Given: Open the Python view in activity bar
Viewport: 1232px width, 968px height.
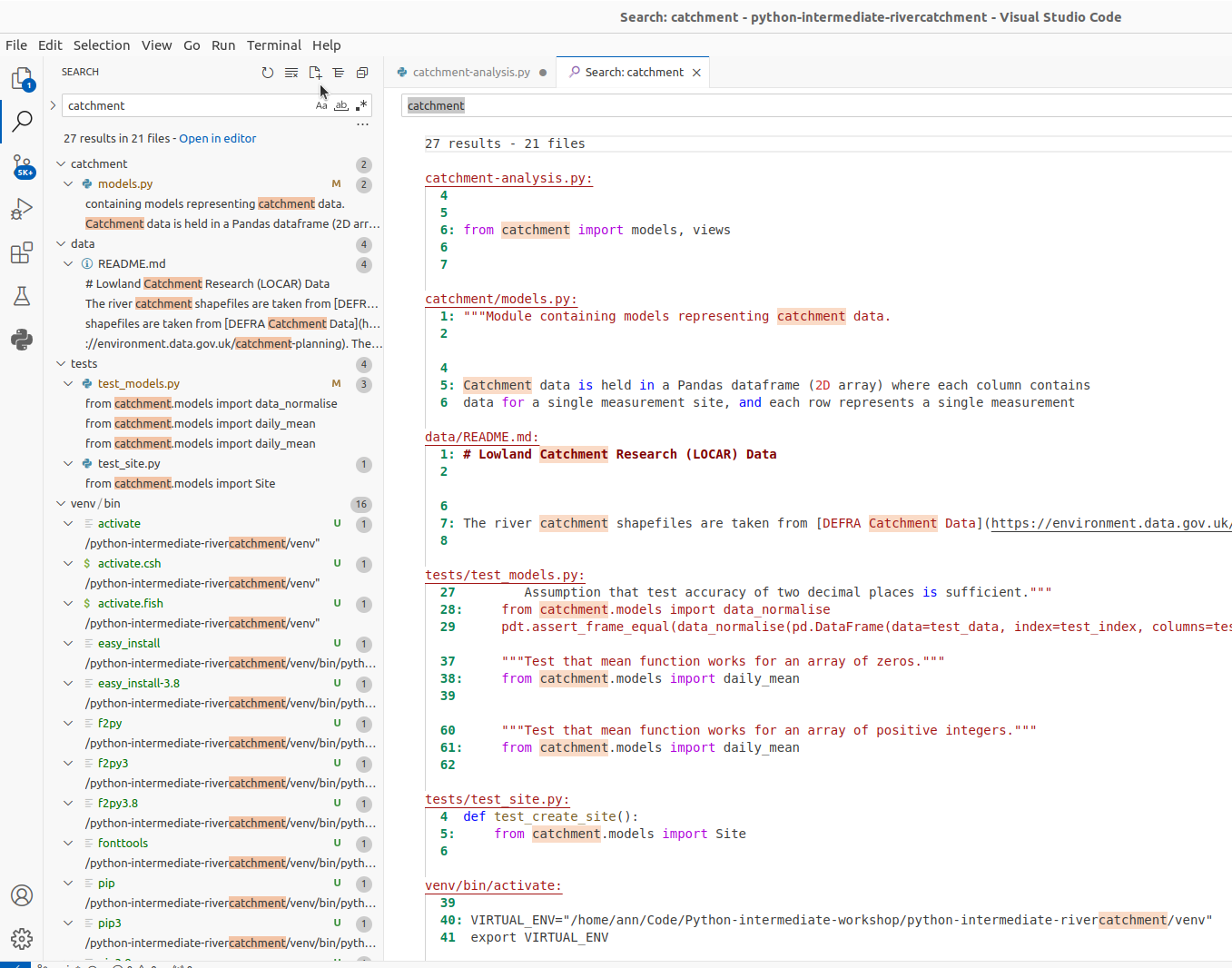Looking at the screenshot, I should pyautogui.click(x=22, y=340).
